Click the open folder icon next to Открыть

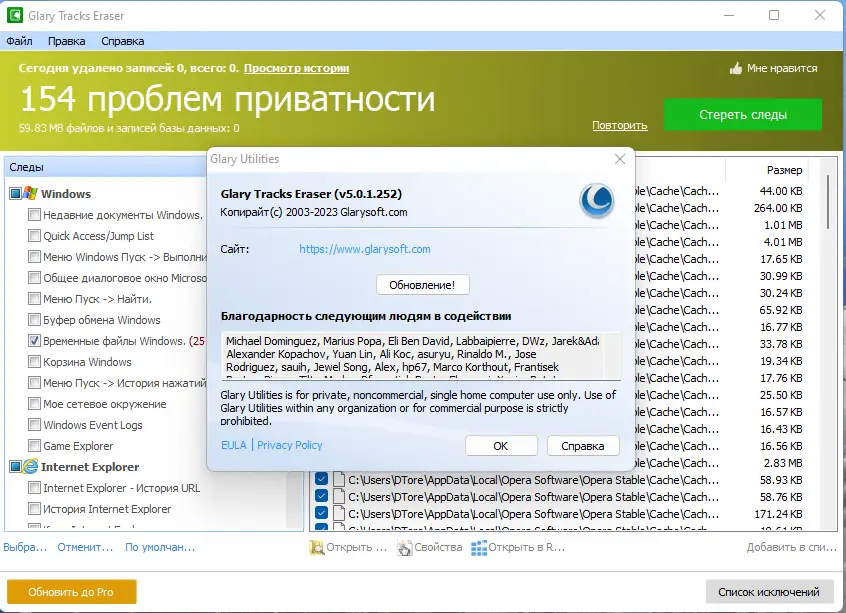pos(317,548)
